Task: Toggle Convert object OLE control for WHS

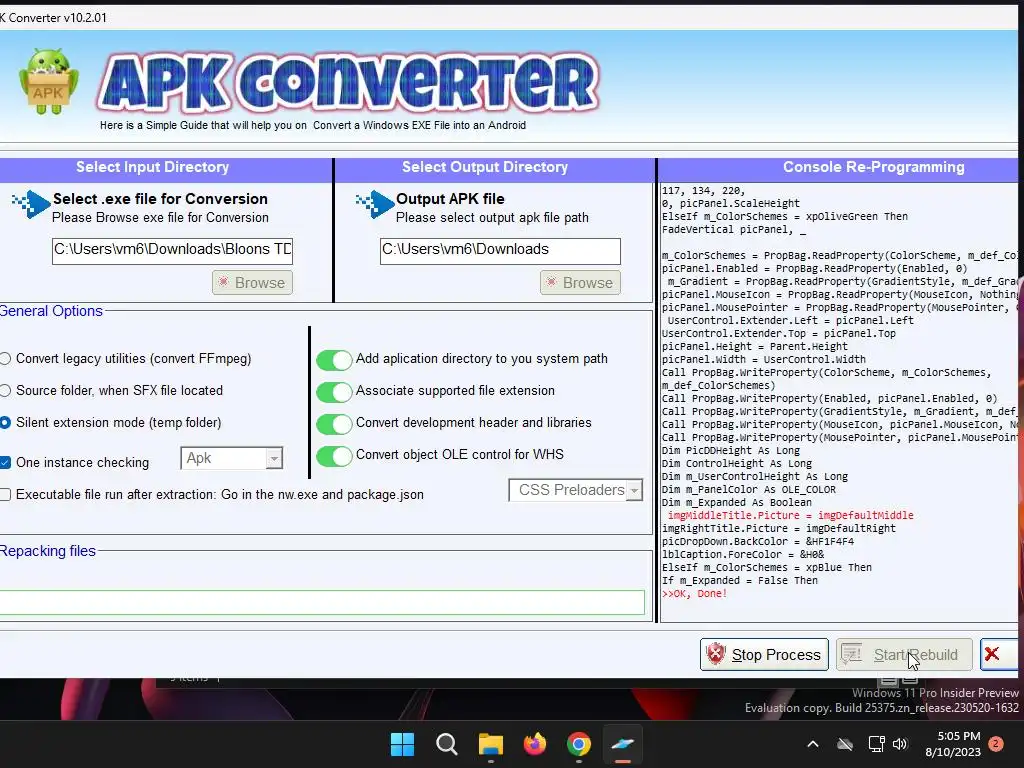Action: (x=334, y=456)
